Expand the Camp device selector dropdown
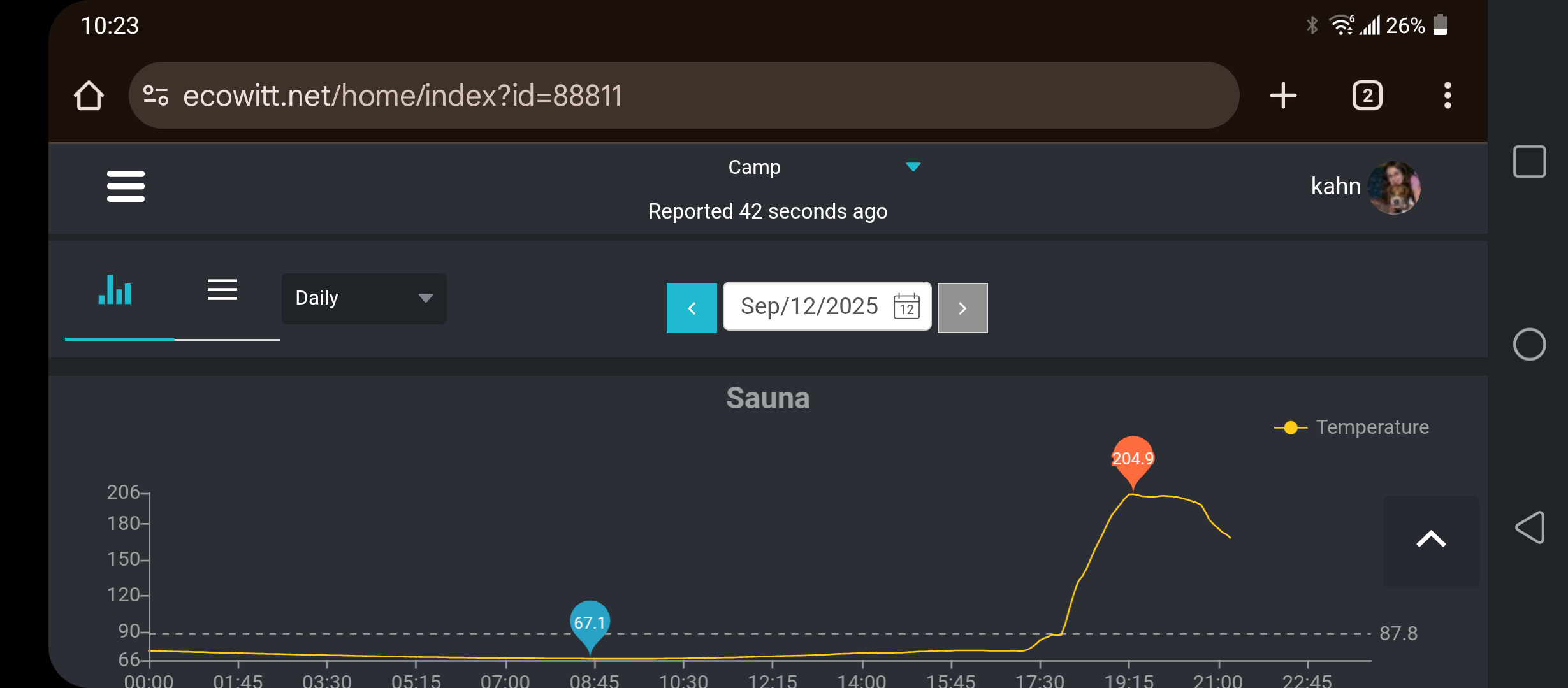Screen dimensions: 1568x688 913,167
